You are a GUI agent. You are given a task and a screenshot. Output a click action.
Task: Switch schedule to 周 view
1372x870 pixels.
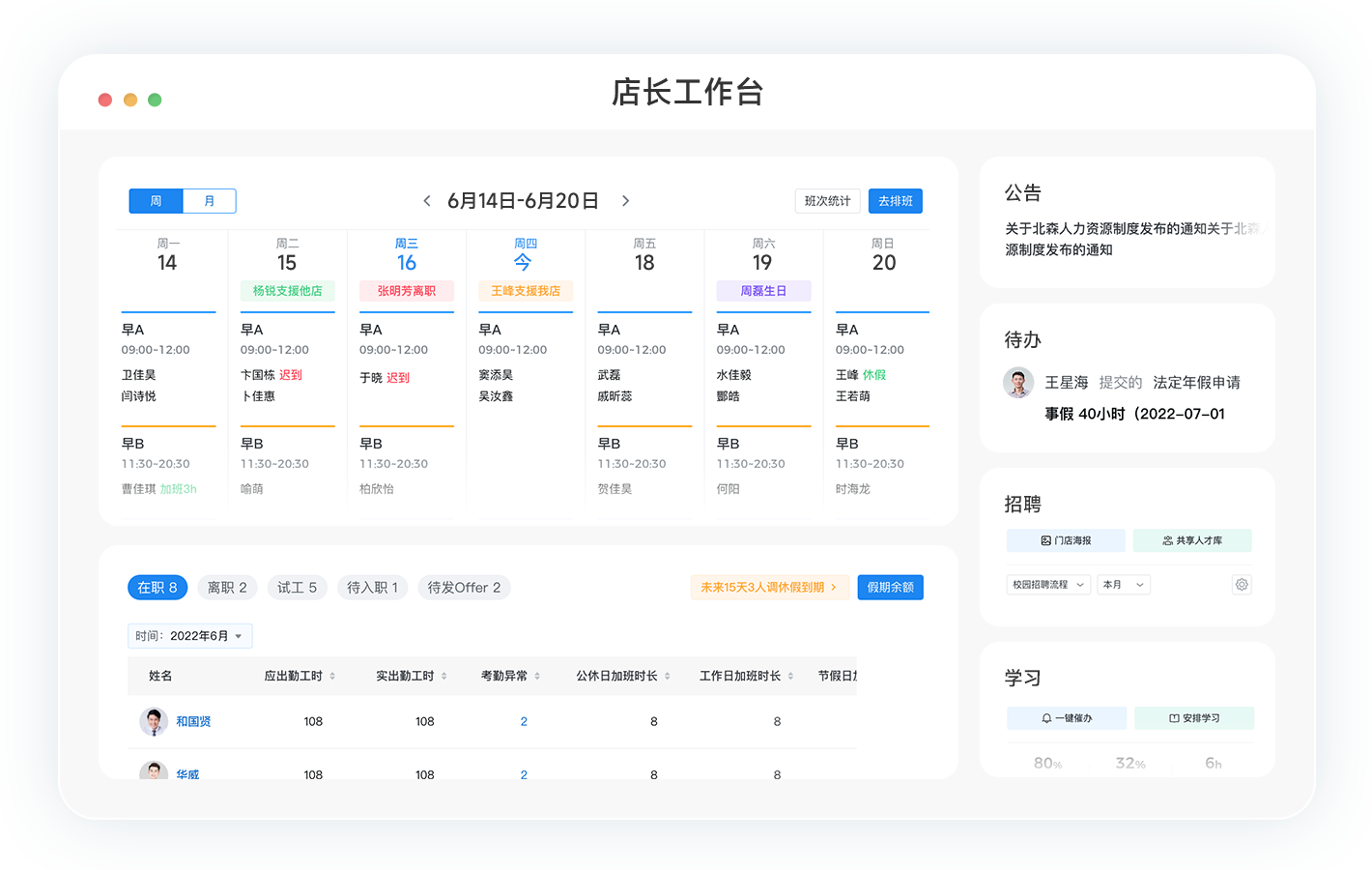(x=157, y=201)
